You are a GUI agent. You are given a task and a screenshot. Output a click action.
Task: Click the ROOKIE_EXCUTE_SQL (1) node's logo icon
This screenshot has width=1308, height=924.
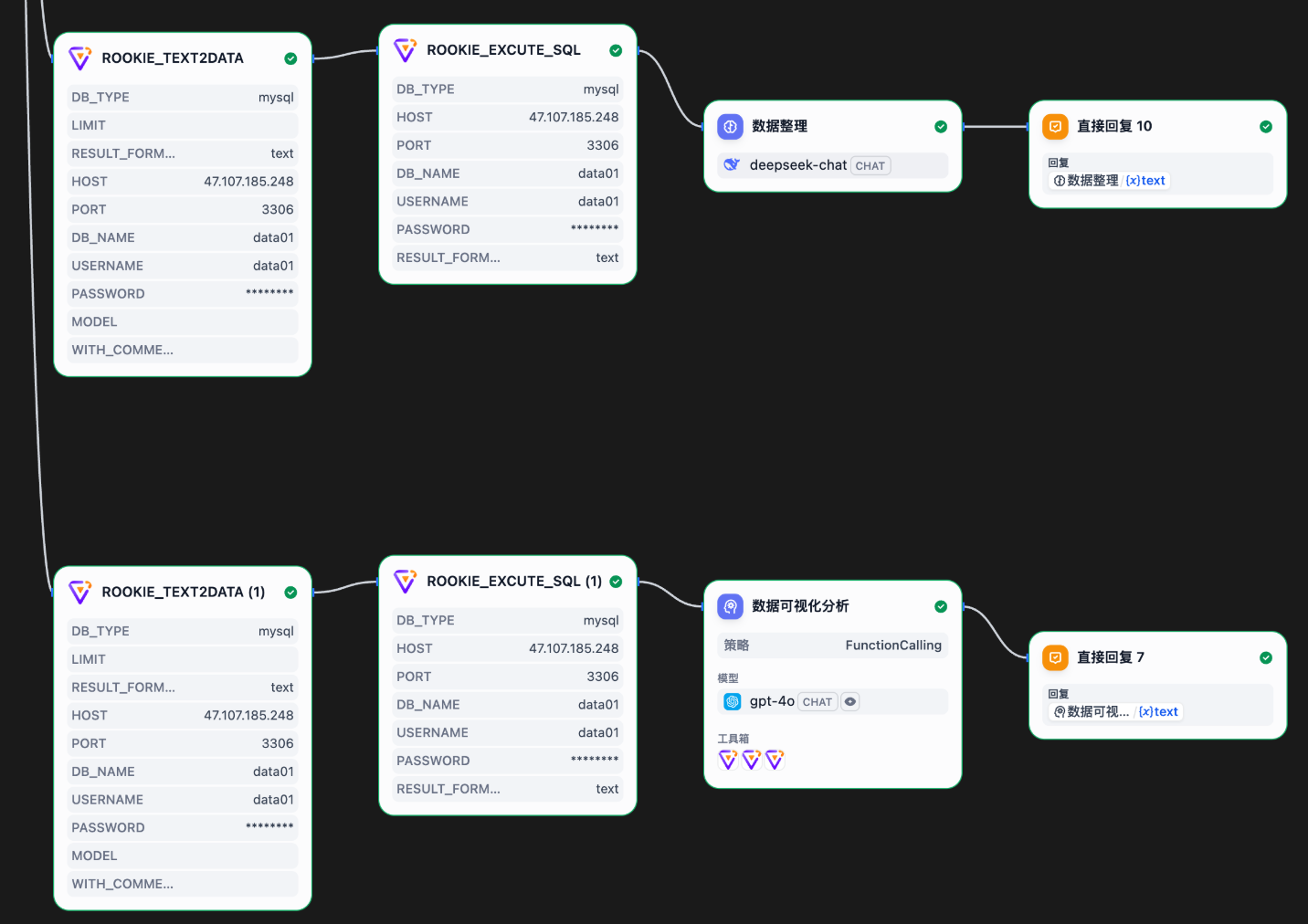tap(406, 582)
